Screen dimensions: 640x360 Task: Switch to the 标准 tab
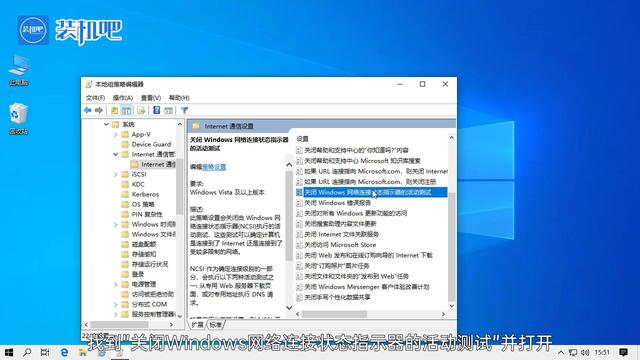[x=216, y=325]
